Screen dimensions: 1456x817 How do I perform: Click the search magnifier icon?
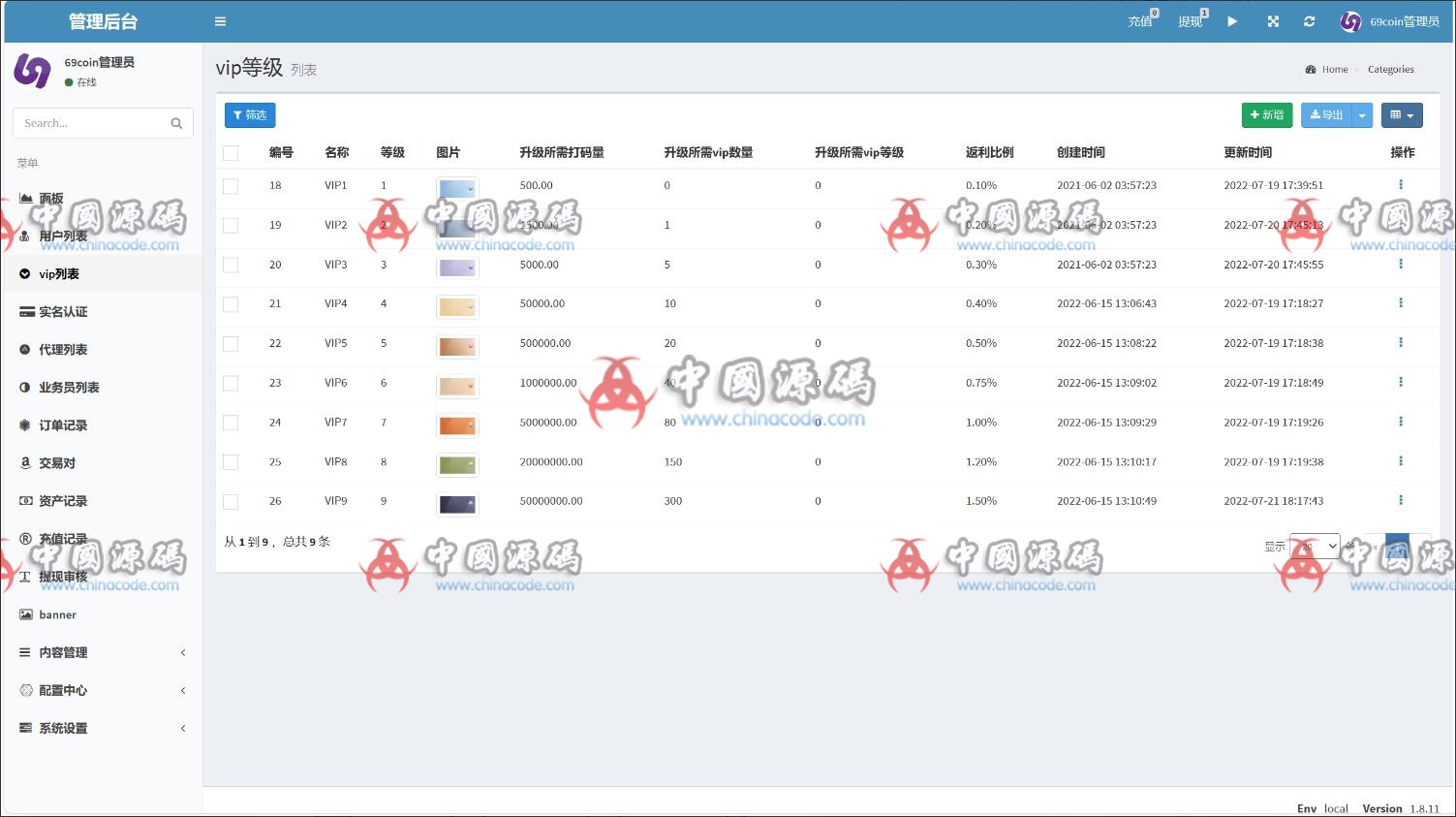coord(176,123)
